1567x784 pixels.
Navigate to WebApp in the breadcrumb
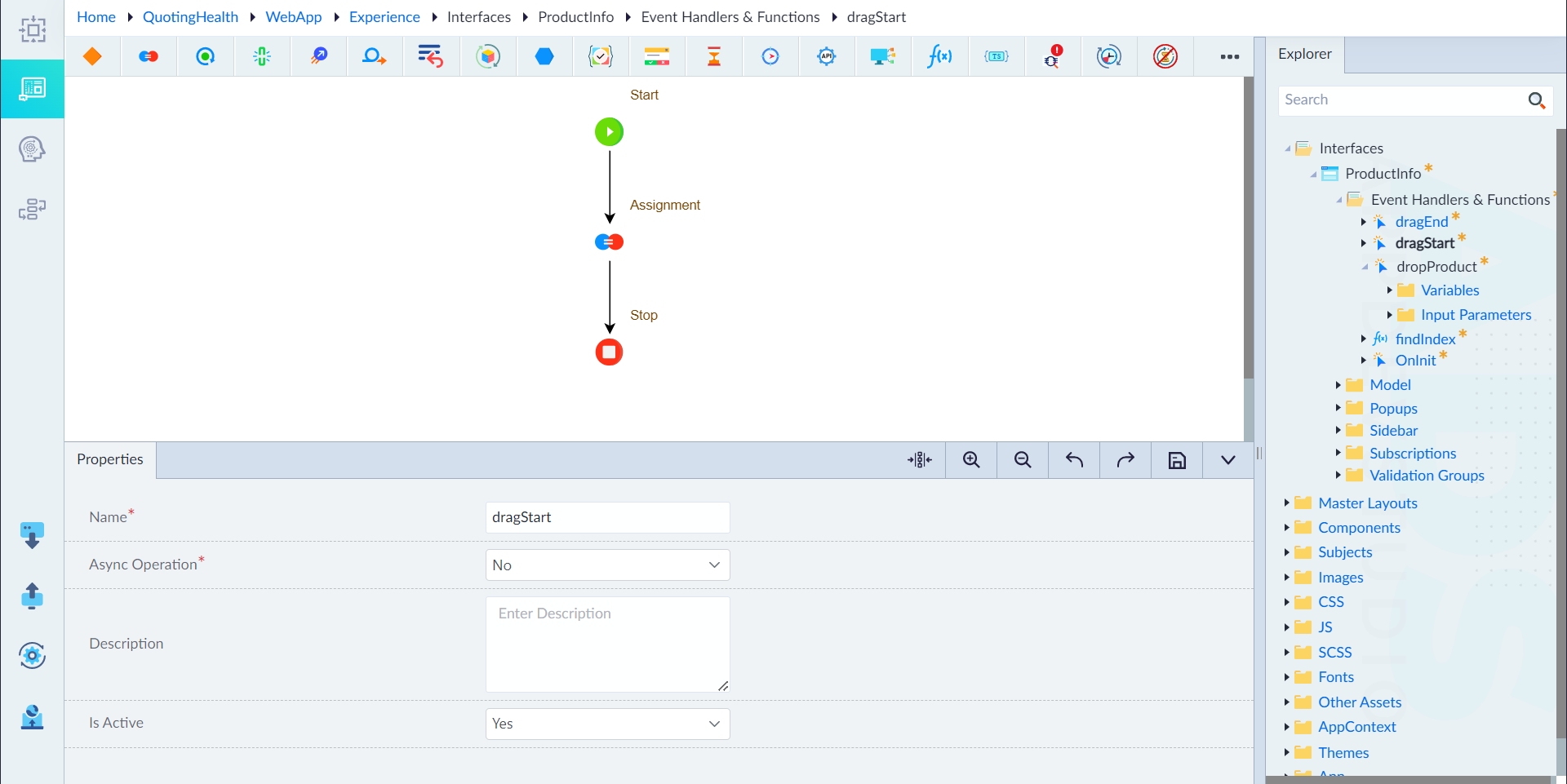[294, 17]
